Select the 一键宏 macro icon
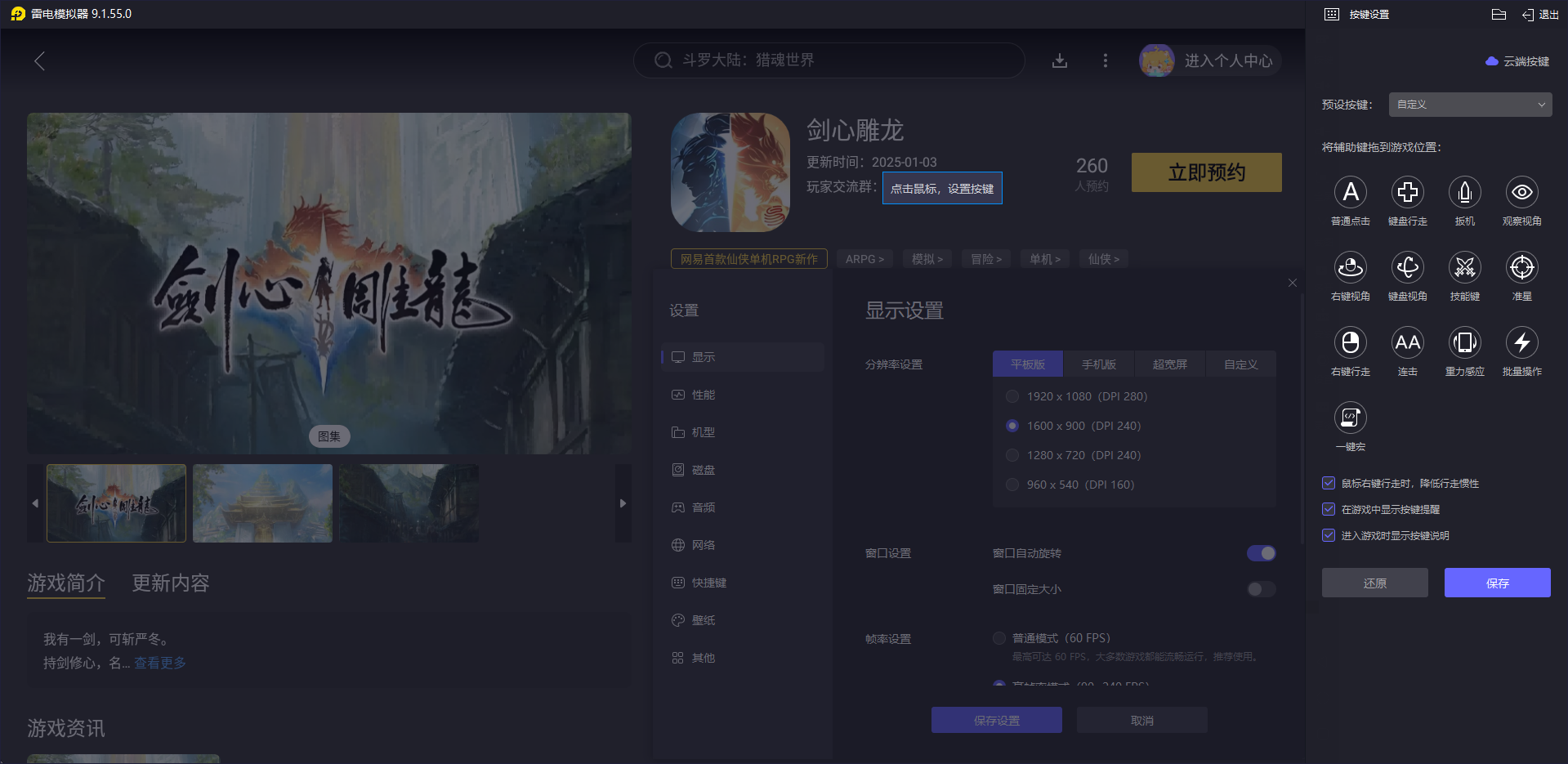This screenshot has height=764, width=1568. click(1351, 418)
